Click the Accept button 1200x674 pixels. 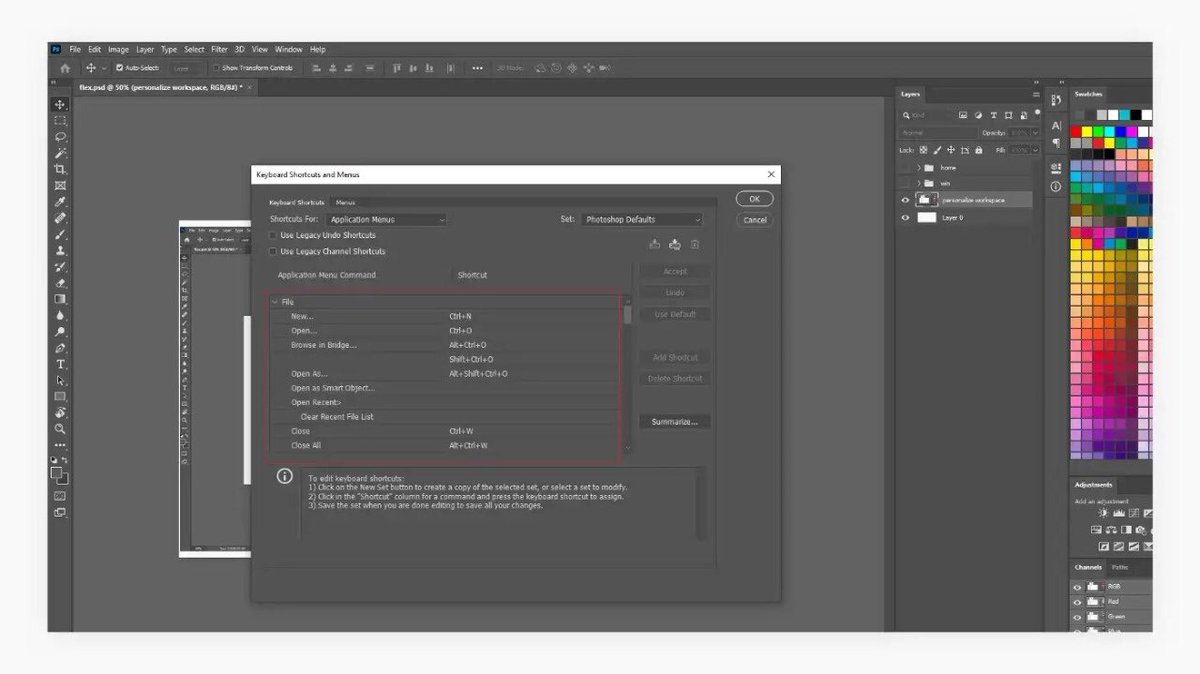[675, 271]
